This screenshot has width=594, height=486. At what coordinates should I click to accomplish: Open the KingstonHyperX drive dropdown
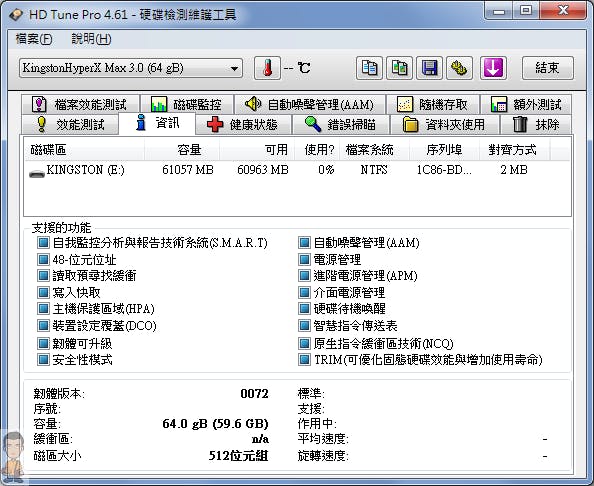point(131,68)
